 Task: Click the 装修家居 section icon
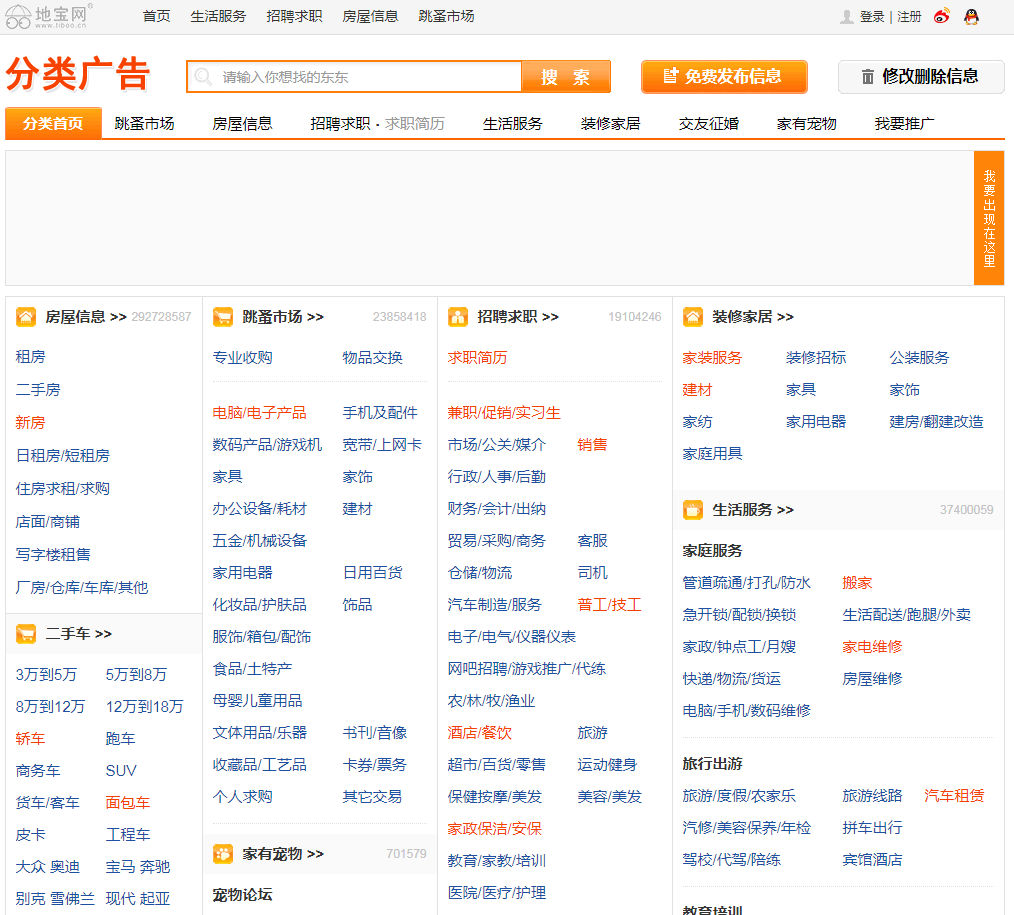click(693, 317)
